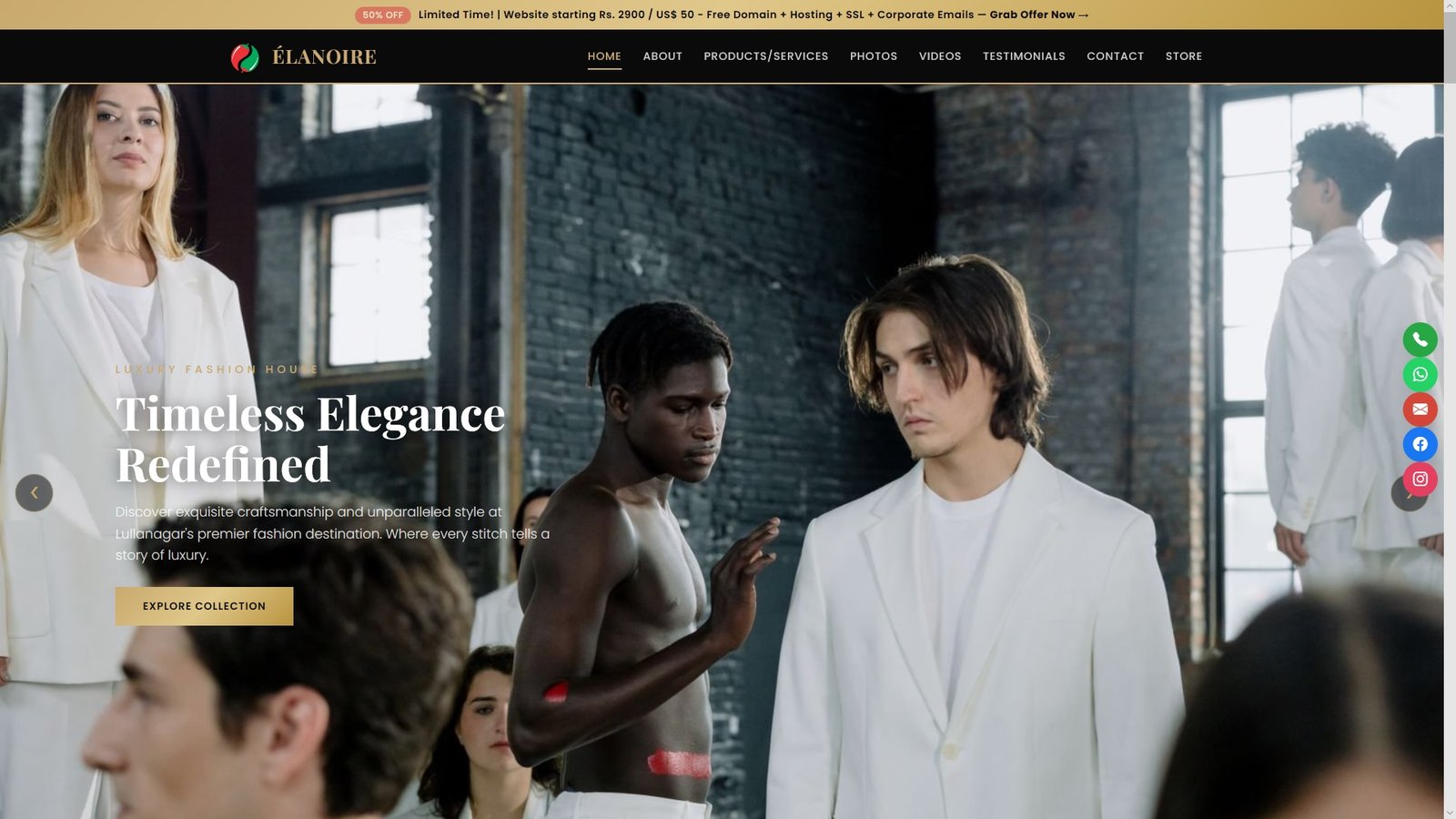
Task: View the Testimonials page
Action: 1024,56
